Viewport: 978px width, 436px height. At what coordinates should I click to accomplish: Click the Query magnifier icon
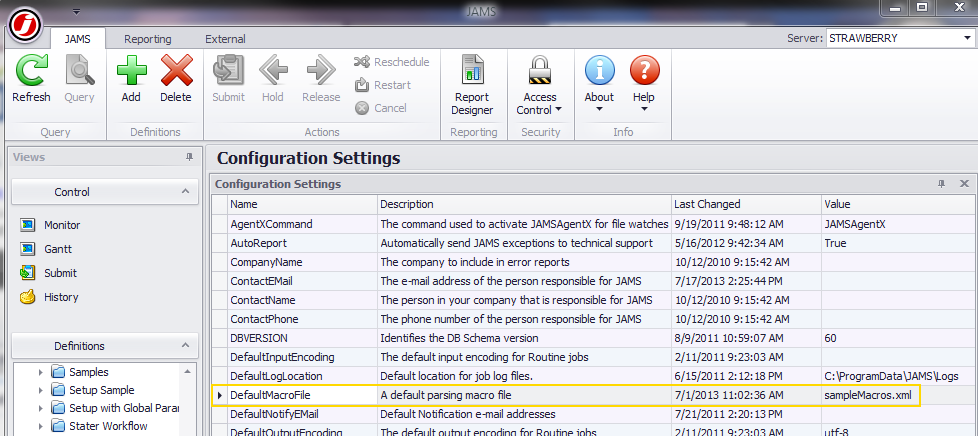point(80,70)
